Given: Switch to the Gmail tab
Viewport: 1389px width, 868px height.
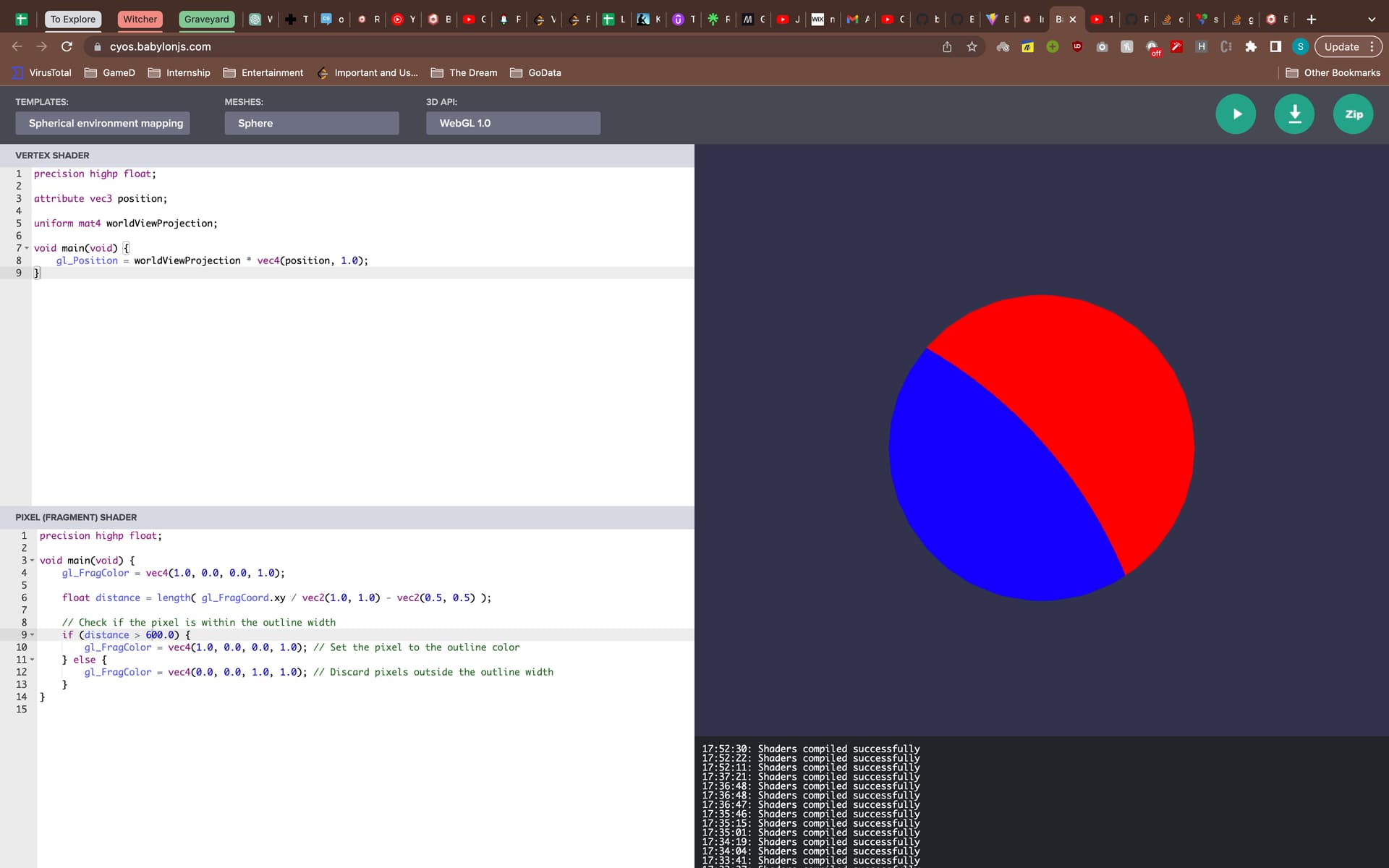Looking at the screenshot, I should click(x=858, y=20).
